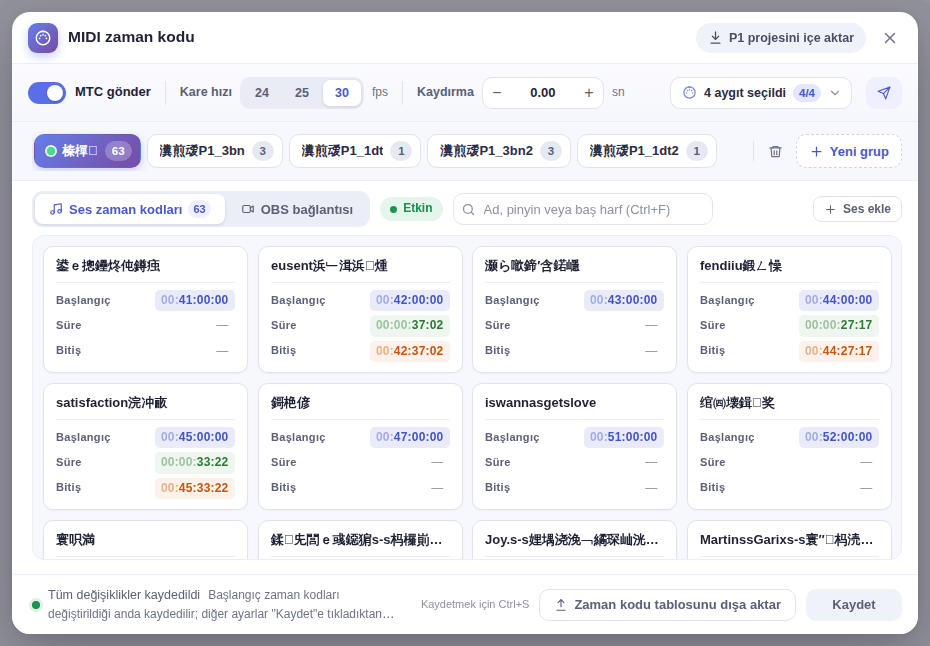Image resolution: width=930 pixels, height=646 pixels.
Task: Select the active group with 63 items
Action: coord(87,151)
